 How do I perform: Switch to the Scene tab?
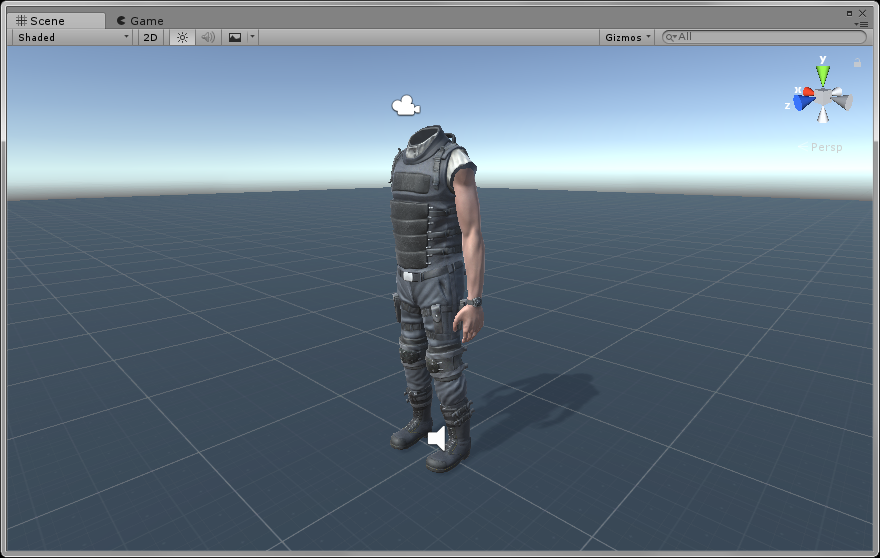tap(56, 21)
